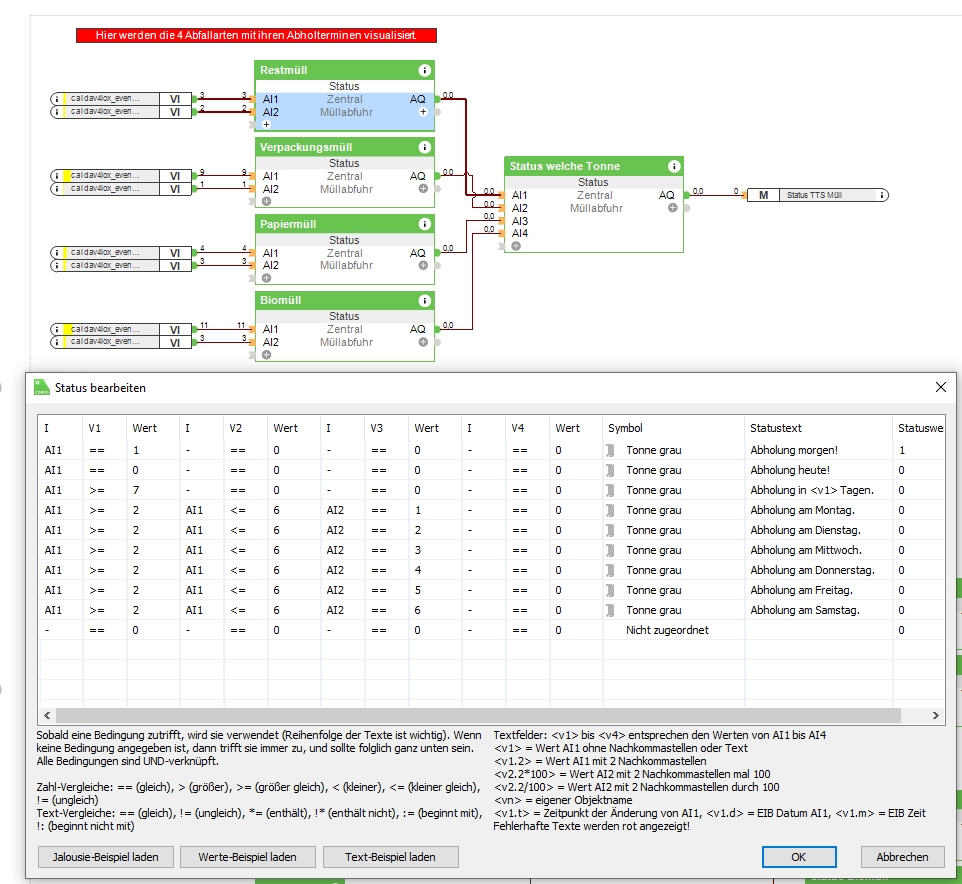Open info icon on Papiermüll block
The image size is (962, 884).
click(424, 224)
